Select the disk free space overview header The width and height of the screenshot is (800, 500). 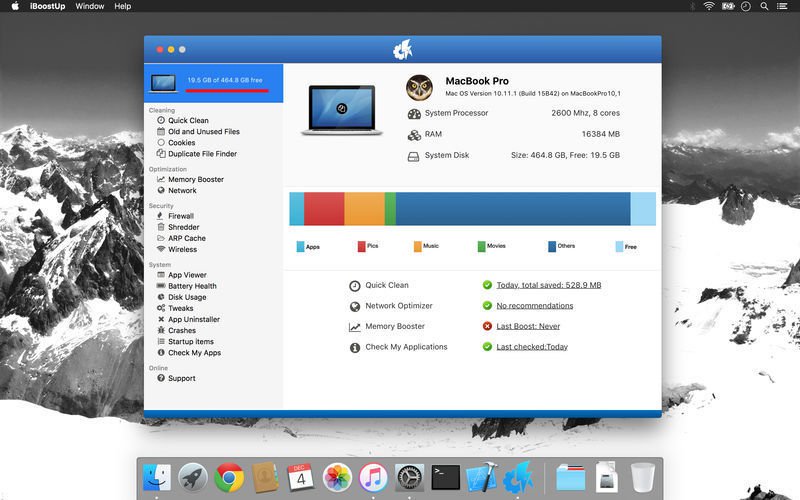point(213,83)
